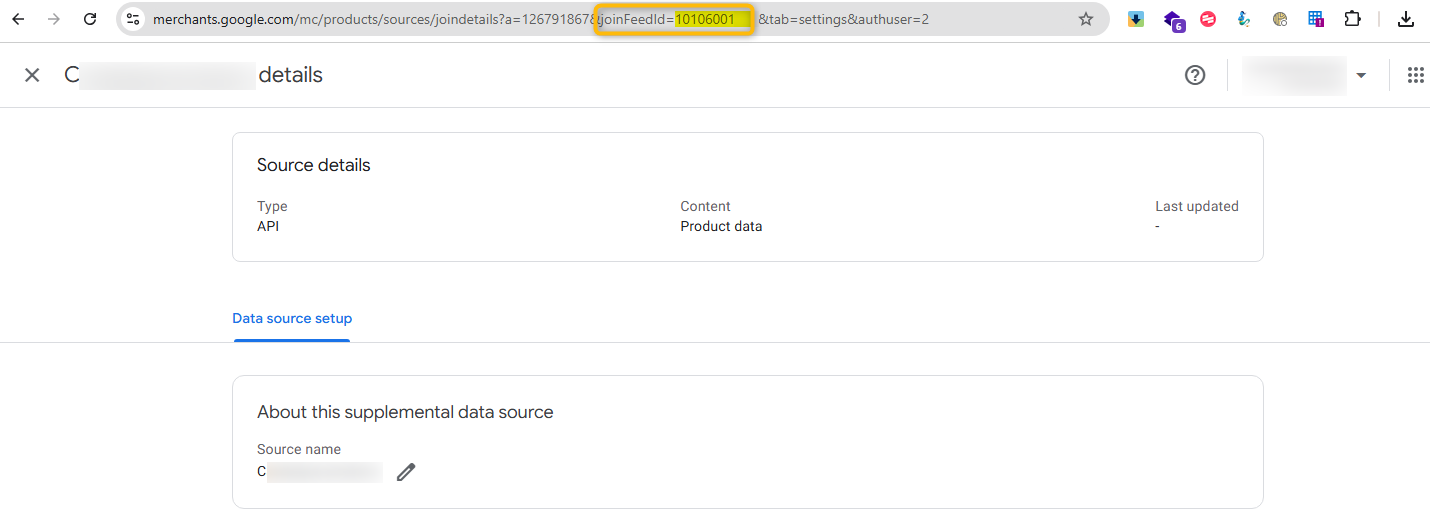The image size is (1430, 526).
Task: Open the help question mark icon
Action: click(x=1194, y=75)
